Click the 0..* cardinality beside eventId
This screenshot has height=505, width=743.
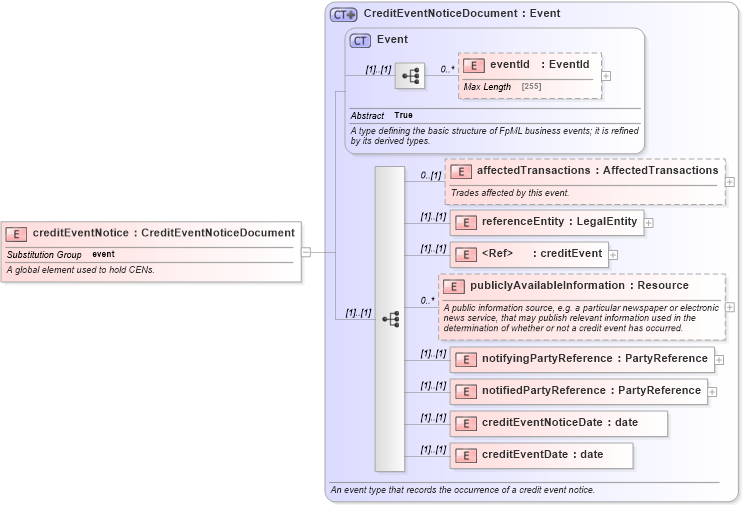click(x=447, y=70)
